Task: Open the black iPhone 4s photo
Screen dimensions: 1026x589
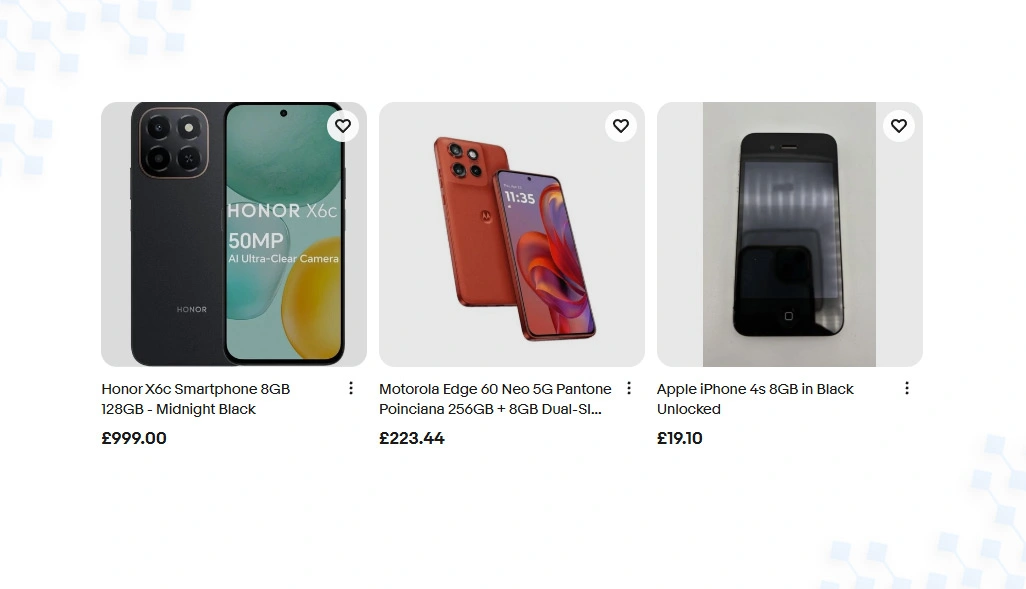Action: click(x=790, y=234)
